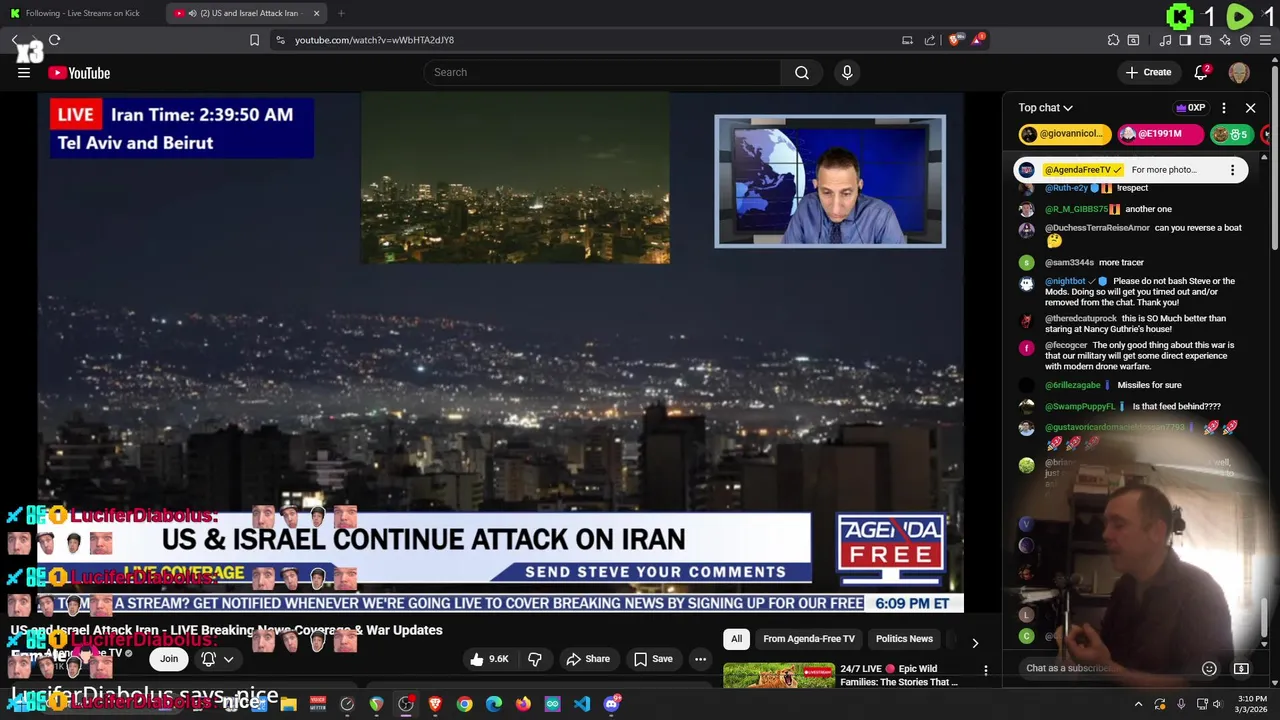Like the video with 9.6K likes
The width and height of the screenshot is (1280, 720).
click(x=490, y=659)
